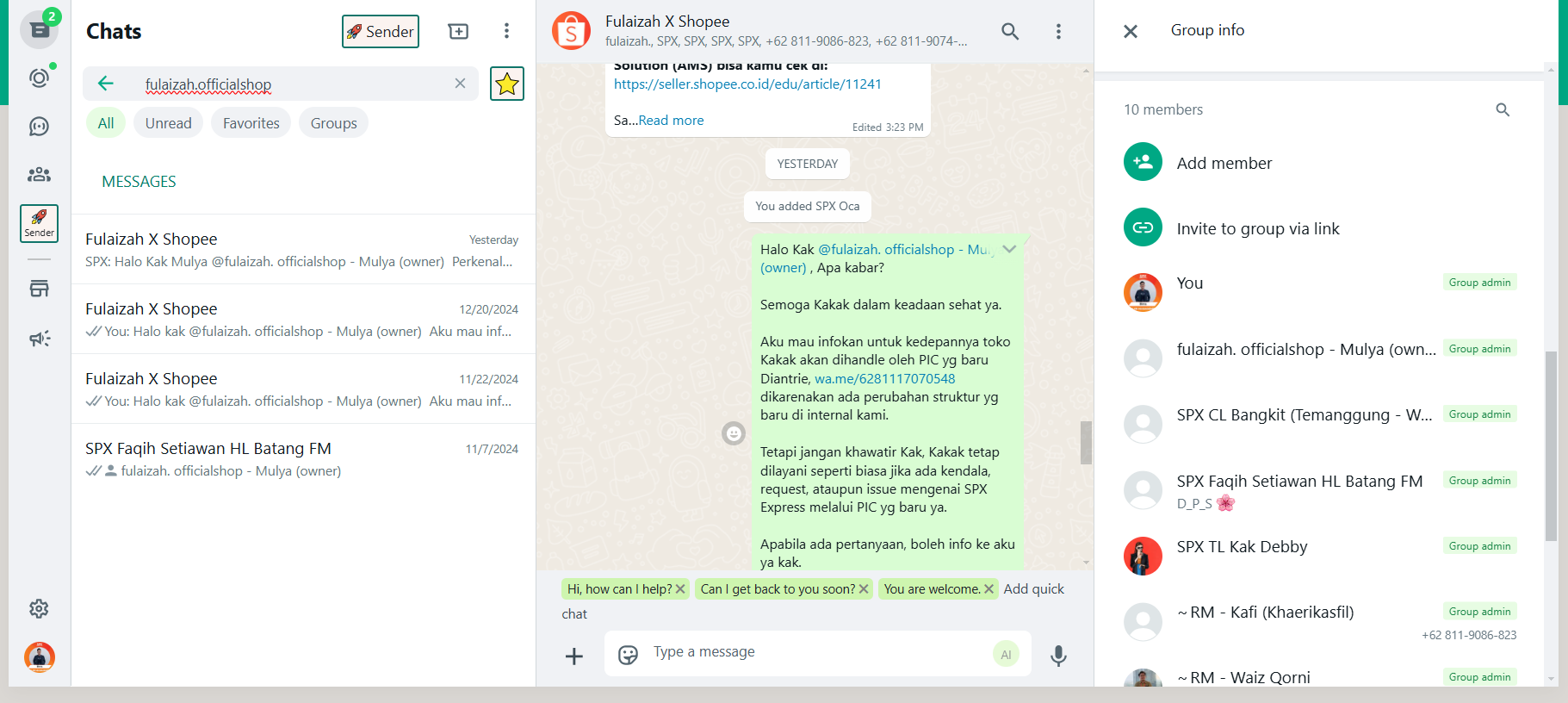Go back from search with arrow

tap(106, 84)
